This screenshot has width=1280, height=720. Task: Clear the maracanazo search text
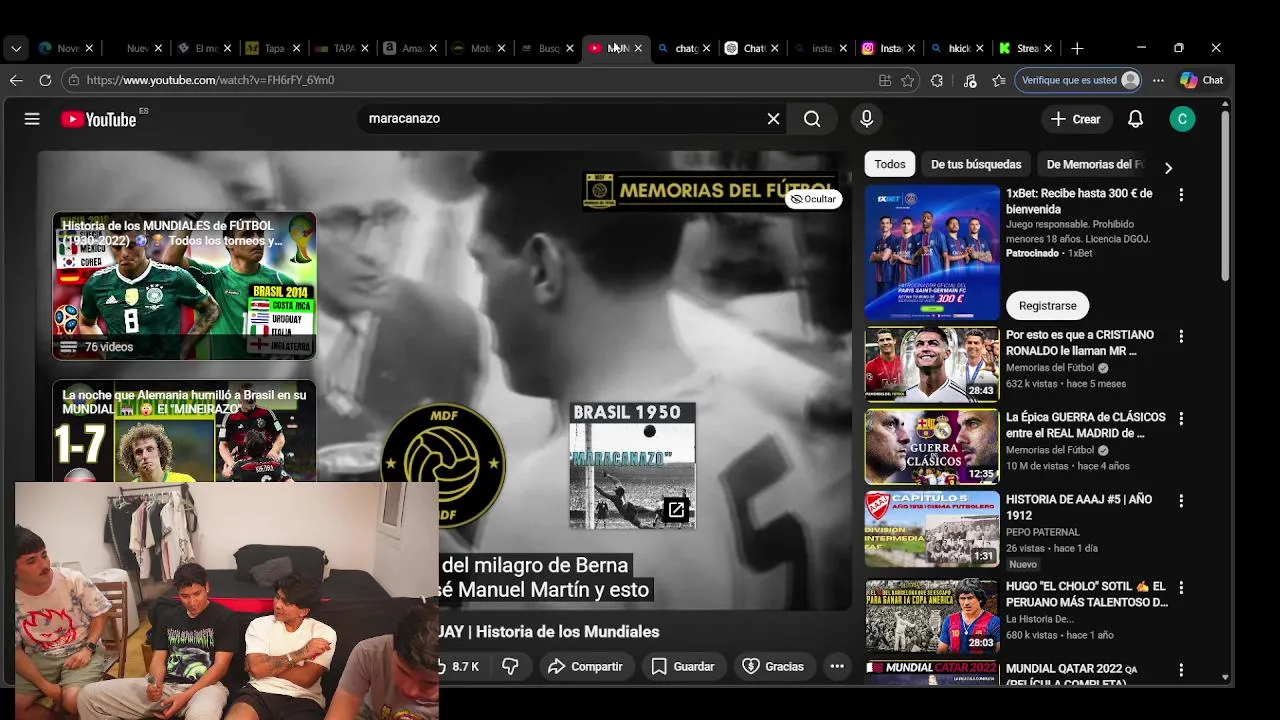click(773, 119)
